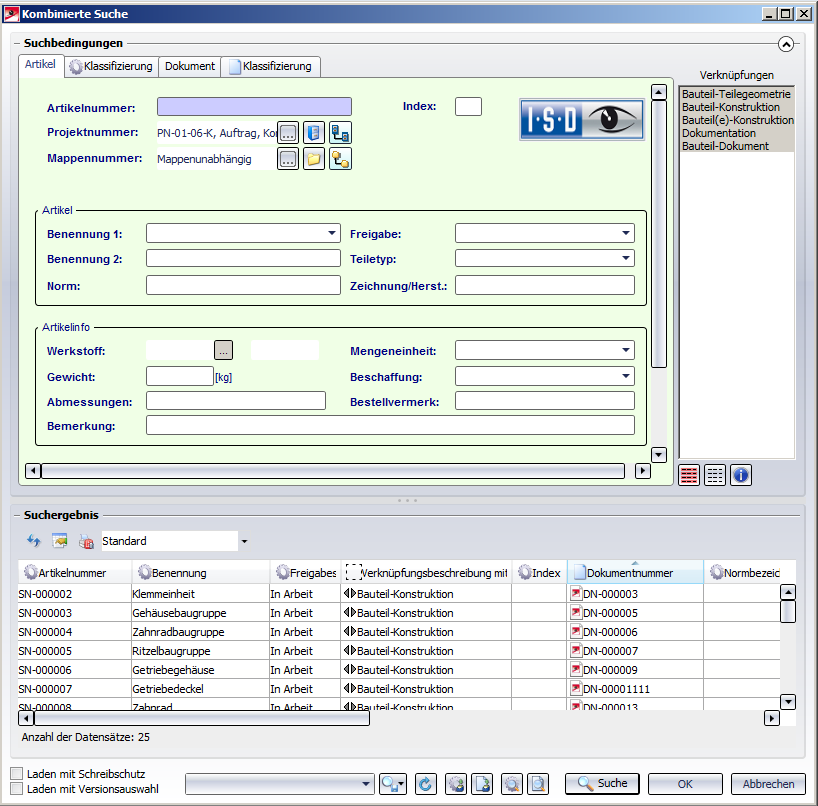The height and width of the screenshot is (806, 818).
Task: Expand the Mengeneinheit dropdown list
Action: [x=626, y=350]
